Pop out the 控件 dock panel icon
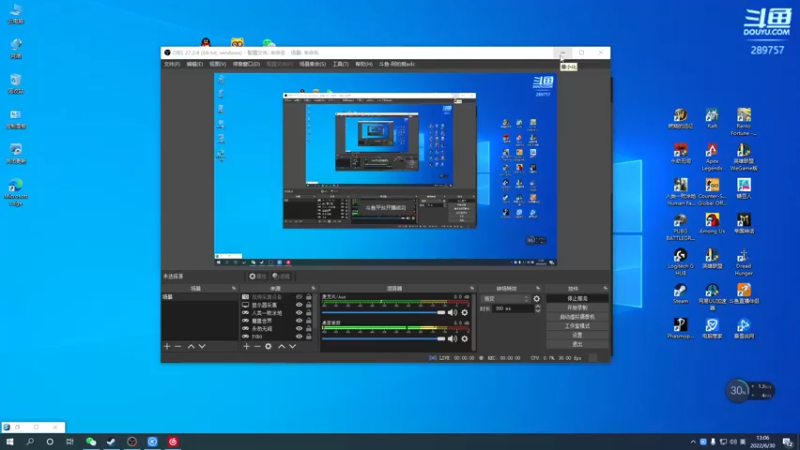This screenshot has width=800, height=450. pos(605,288)
